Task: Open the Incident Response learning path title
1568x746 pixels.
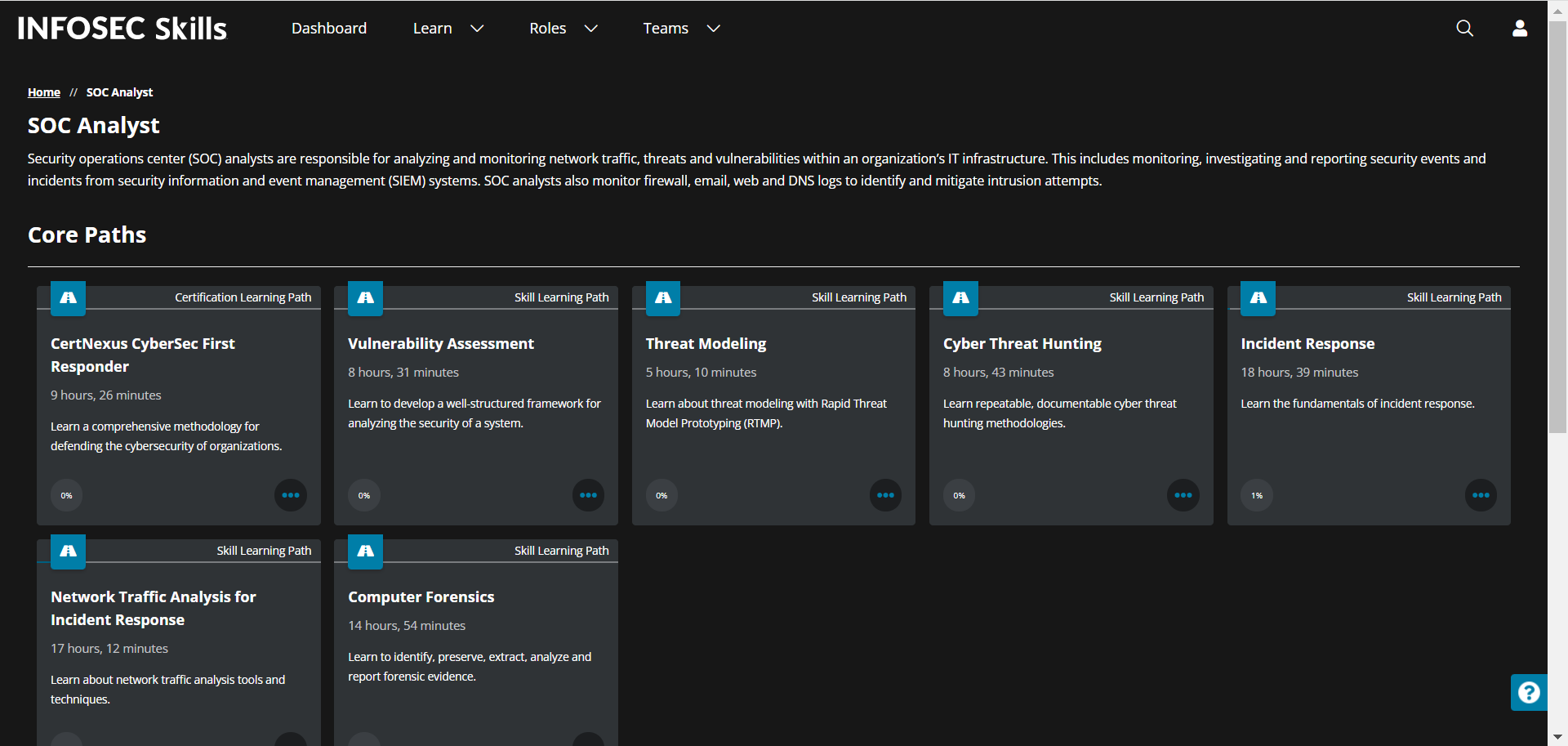Action: tap(1307, 344)
